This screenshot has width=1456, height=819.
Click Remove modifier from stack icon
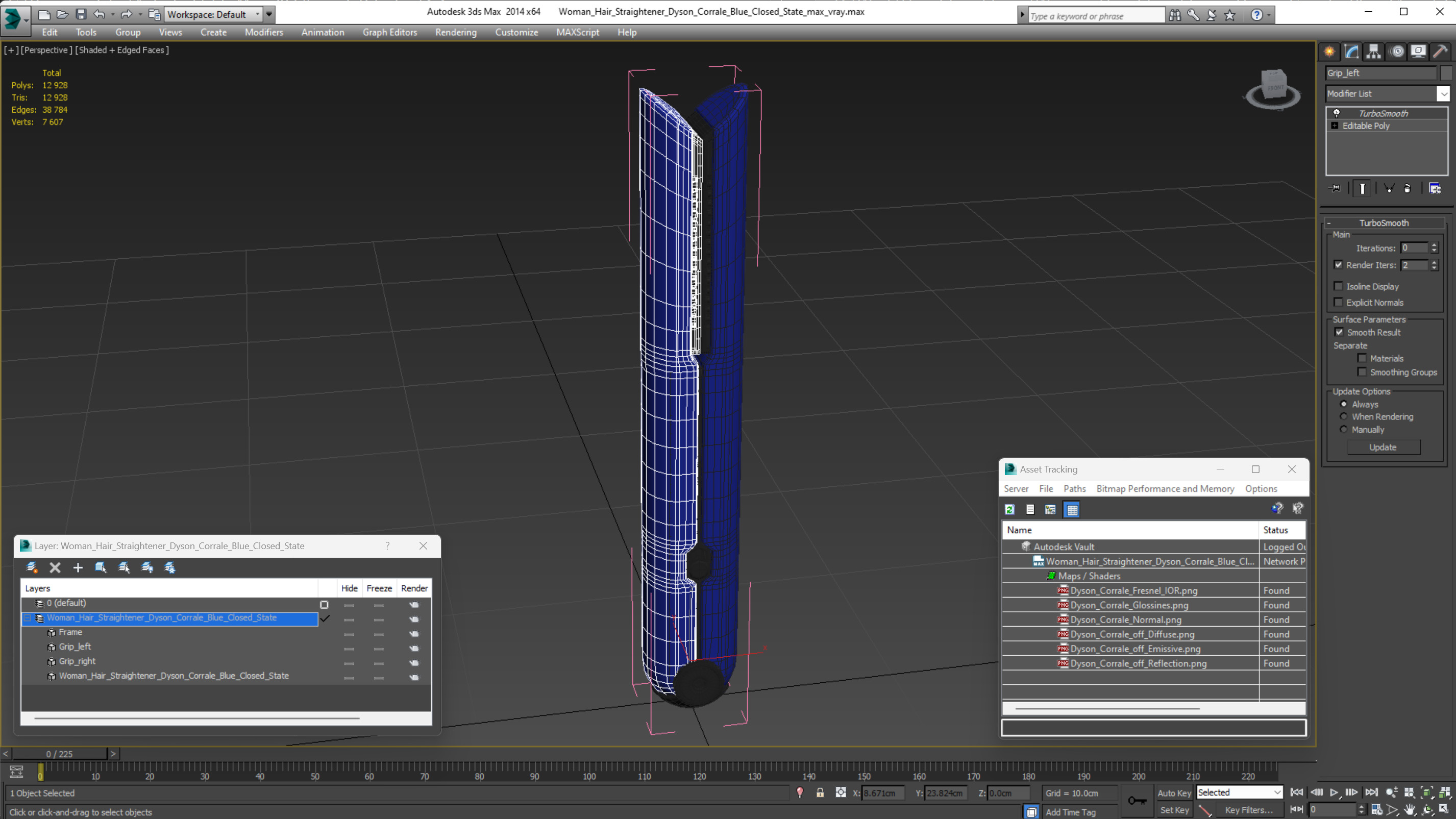(1408, 188)
